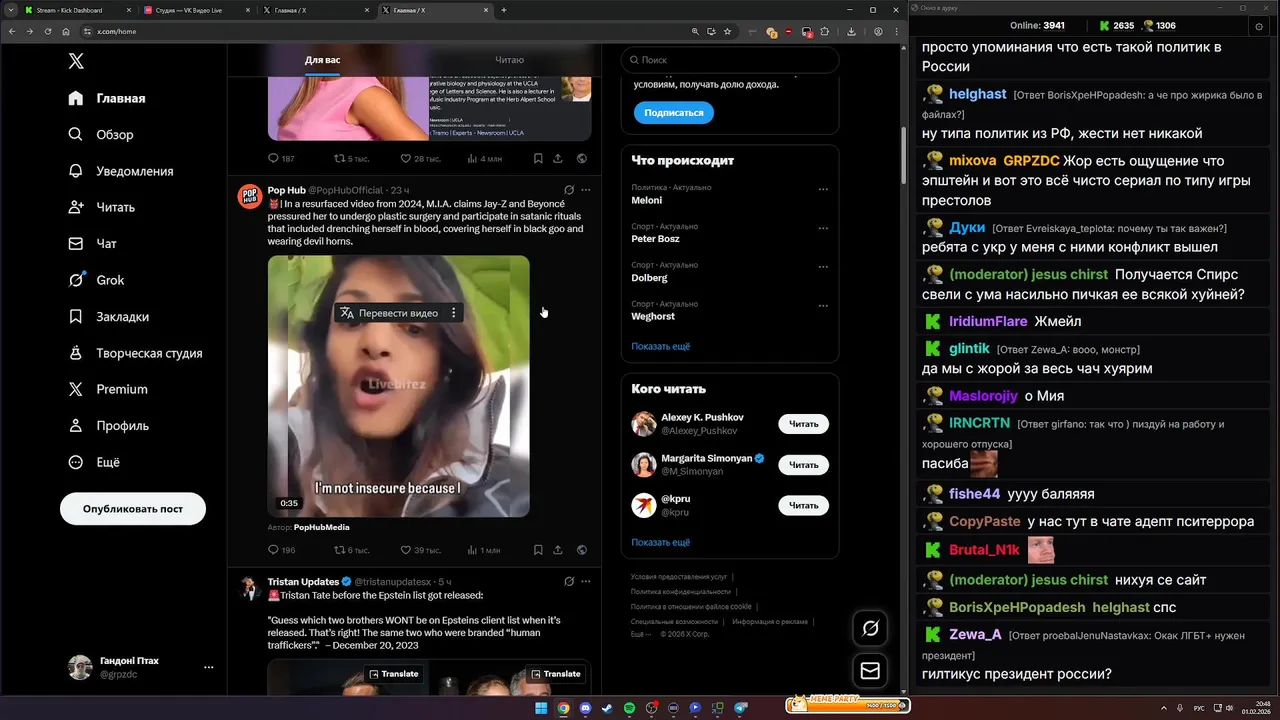Open Discord from taskbar
Image resolution: width=1280 pixels, height=720 pixels.
click(x=585, y=708)
